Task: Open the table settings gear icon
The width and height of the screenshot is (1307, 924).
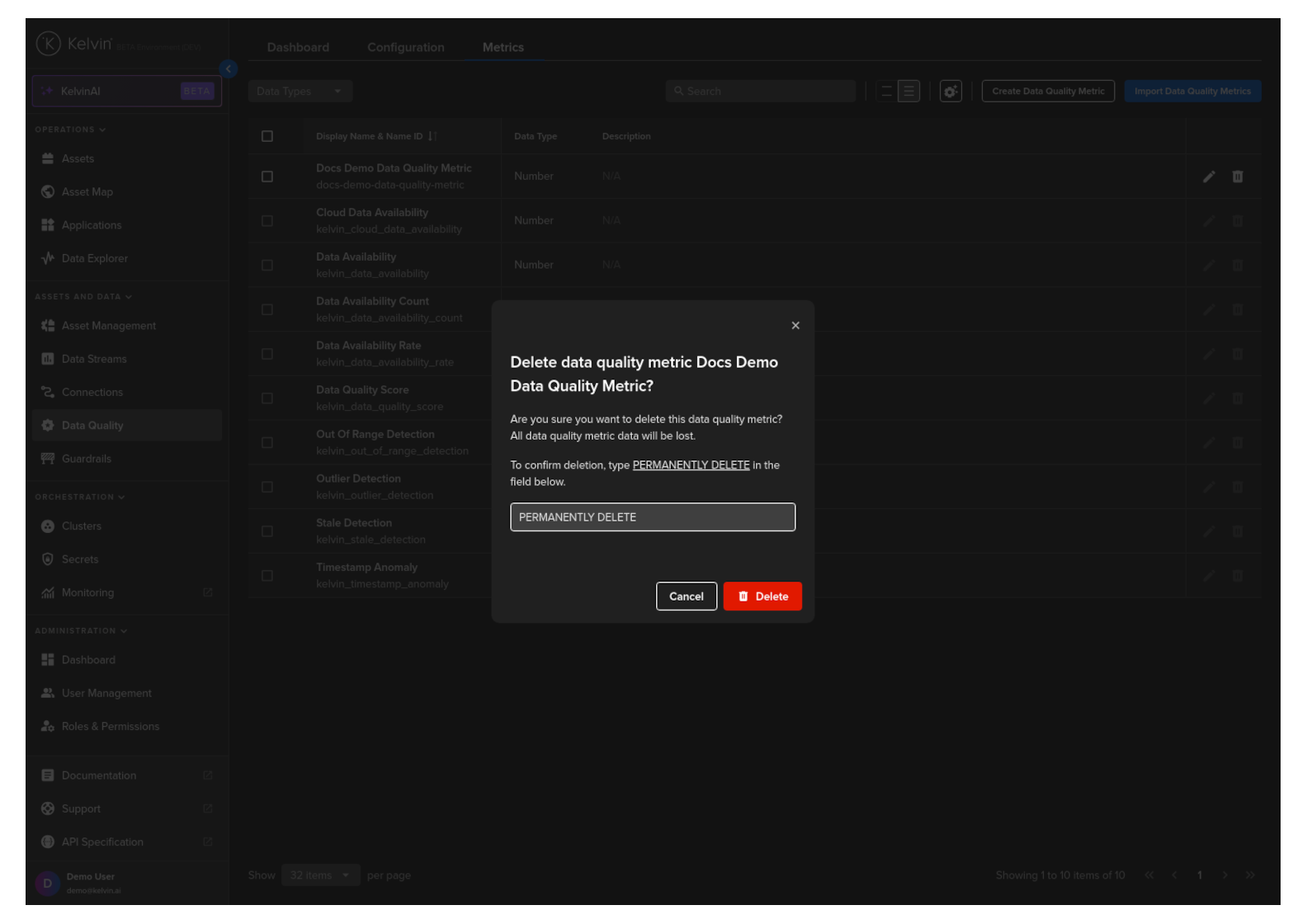Action: point(951,92)
